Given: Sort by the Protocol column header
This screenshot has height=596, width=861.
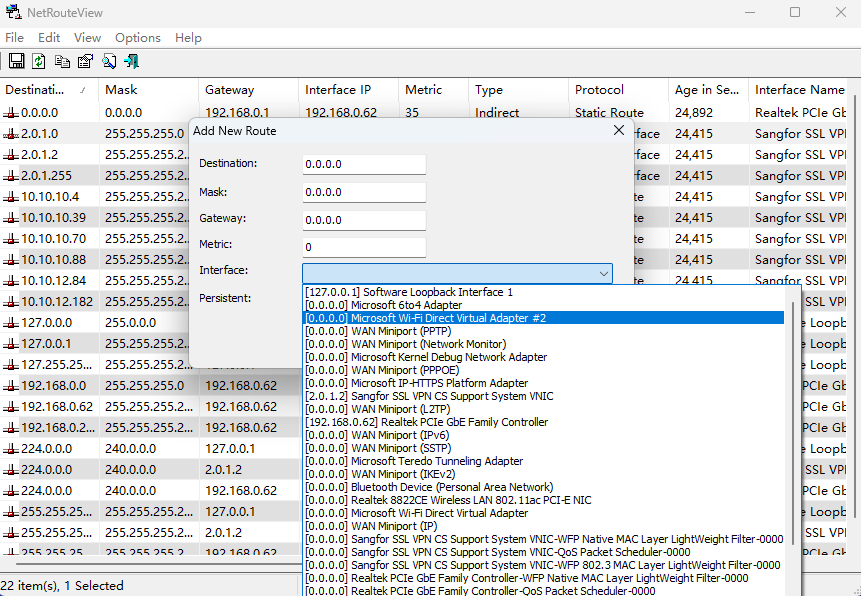Looking at the screenshot, I should (599, 90).
